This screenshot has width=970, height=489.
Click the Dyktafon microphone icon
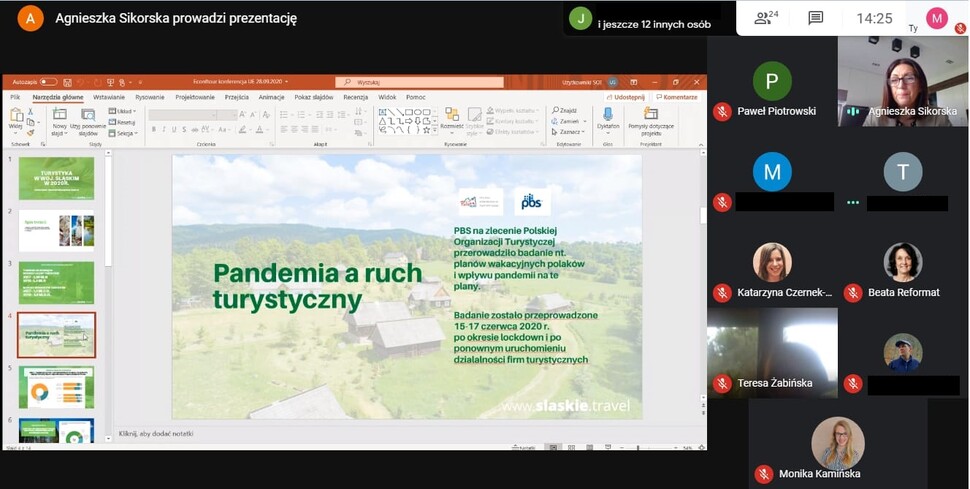tap(607, 115)
